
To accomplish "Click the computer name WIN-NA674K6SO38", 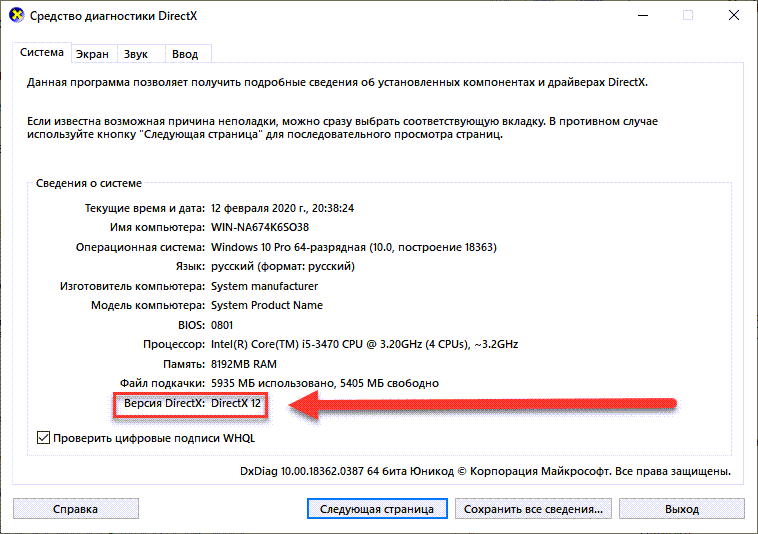I will (260, 227).
